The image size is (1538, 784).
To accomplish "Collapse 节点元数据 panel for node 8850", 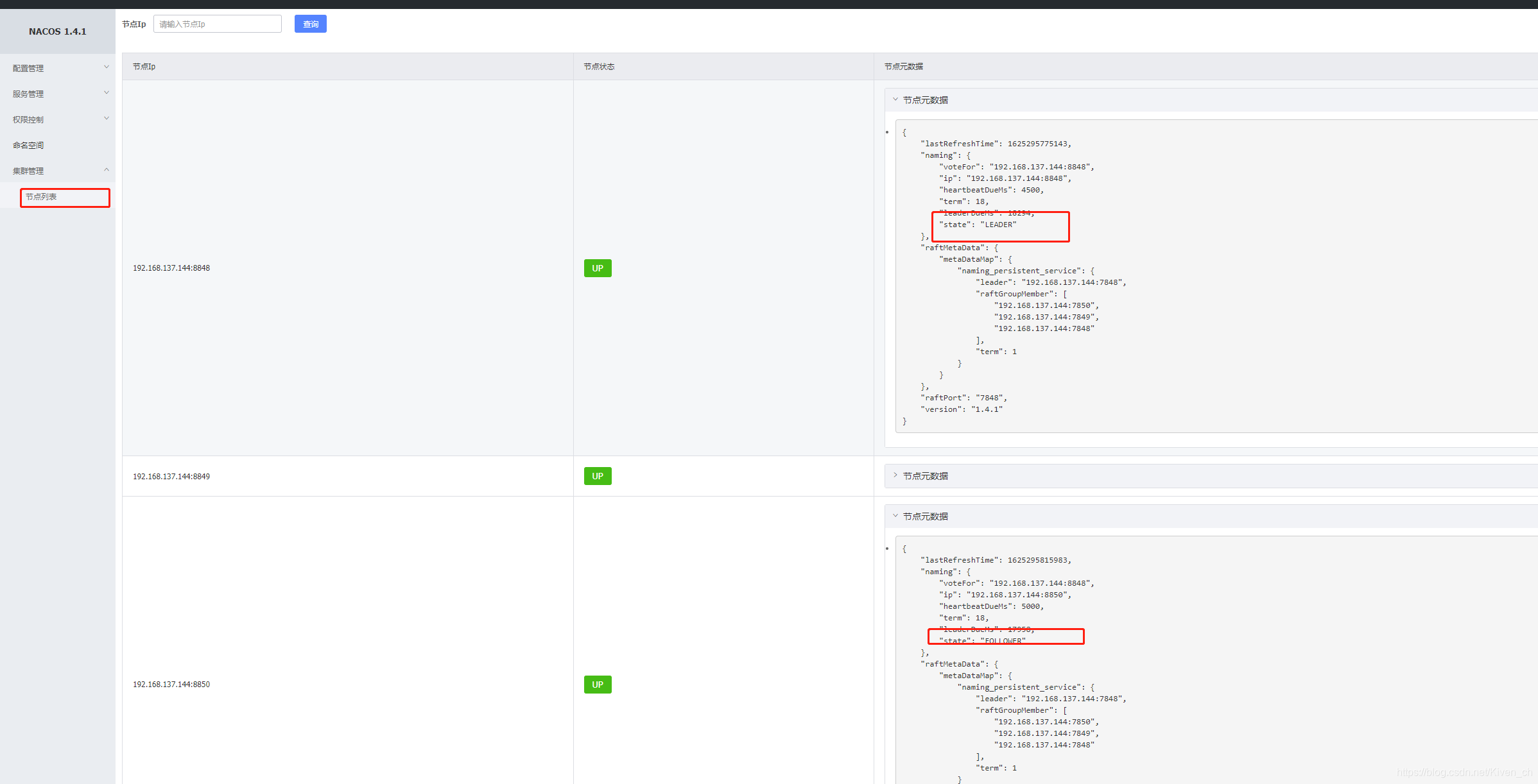I will click(925, 516).
